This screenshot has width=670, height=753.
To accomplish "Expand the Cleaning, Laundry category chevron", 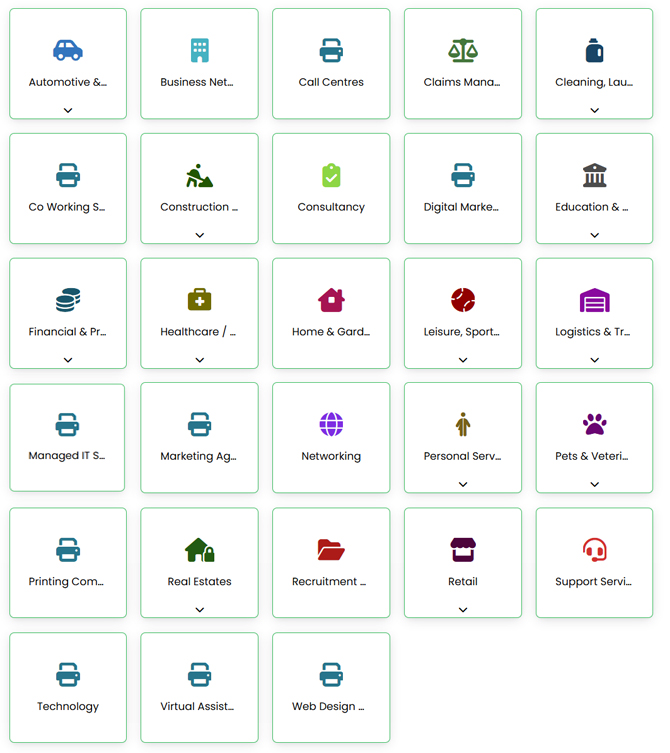I will [594, 110].
